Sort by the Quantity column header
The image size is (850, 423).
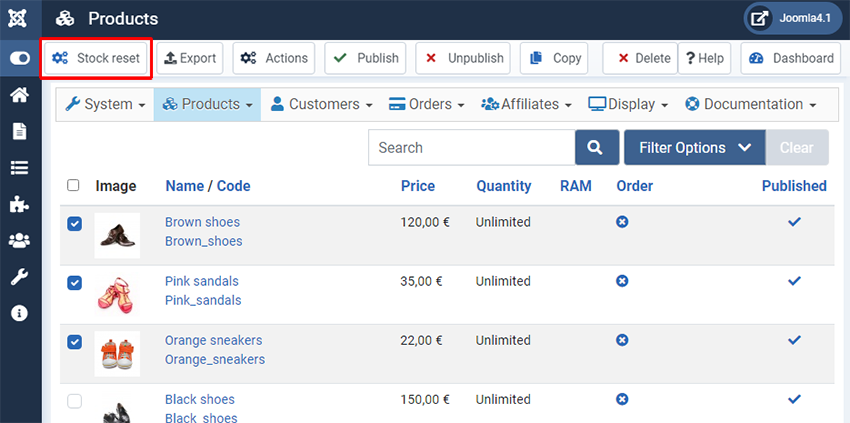point(504,186)
